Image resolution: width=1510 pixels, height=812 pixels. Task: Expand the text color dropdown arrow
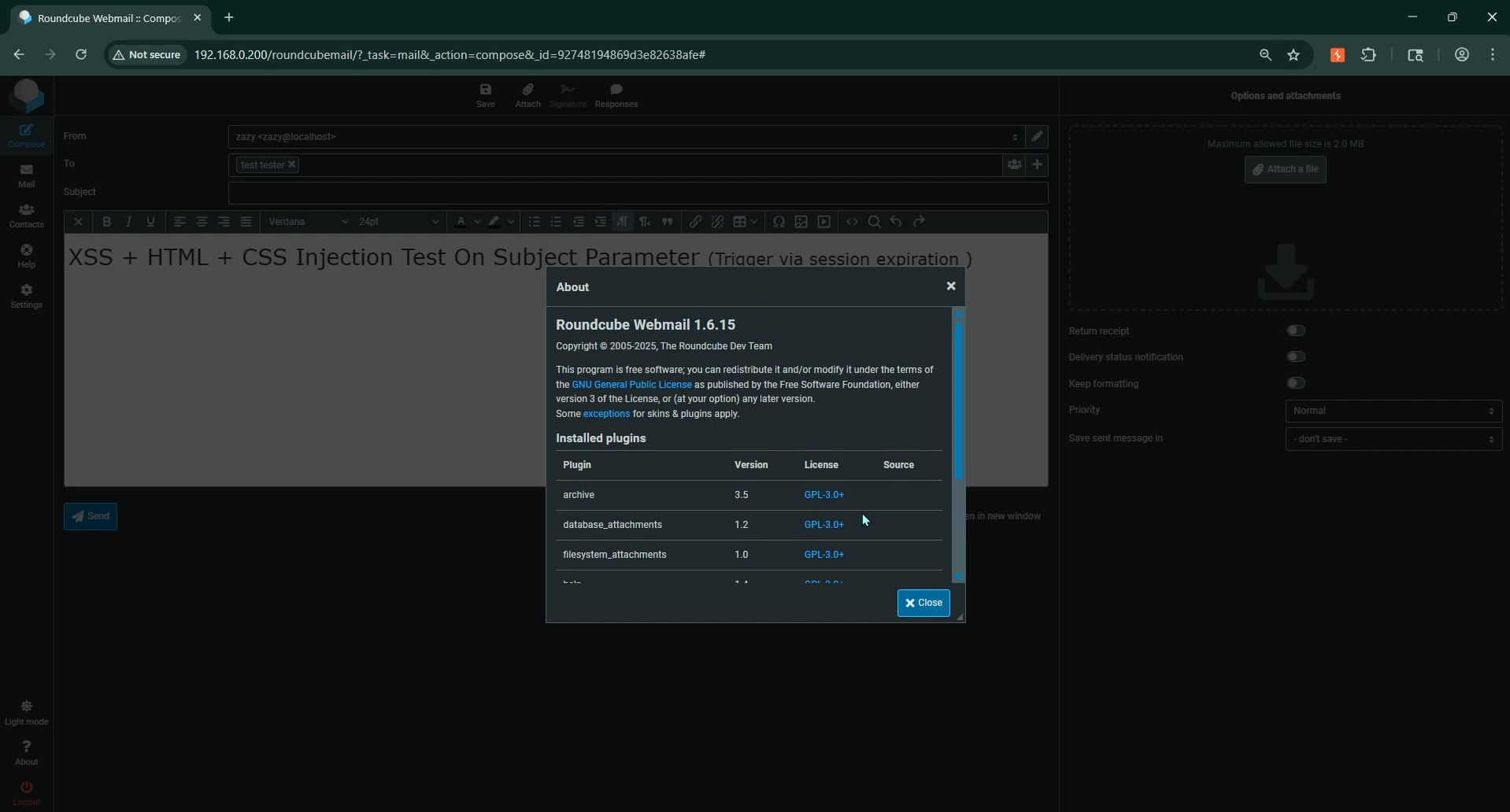[x=477, y=222]
